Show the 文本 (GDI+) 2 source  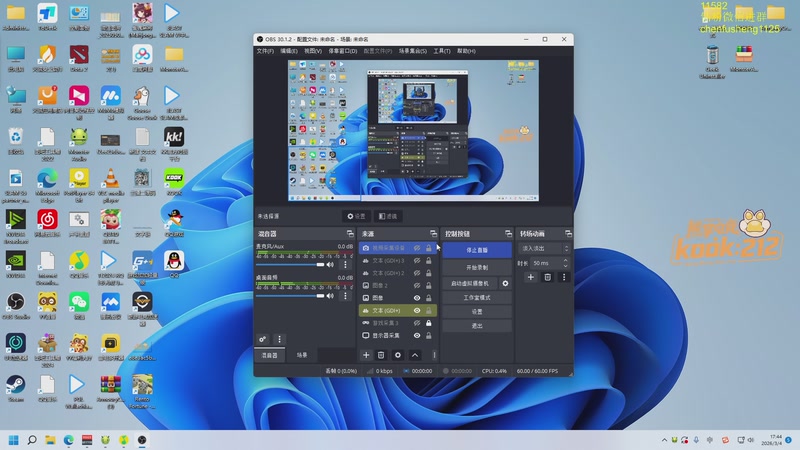point(417,273)
